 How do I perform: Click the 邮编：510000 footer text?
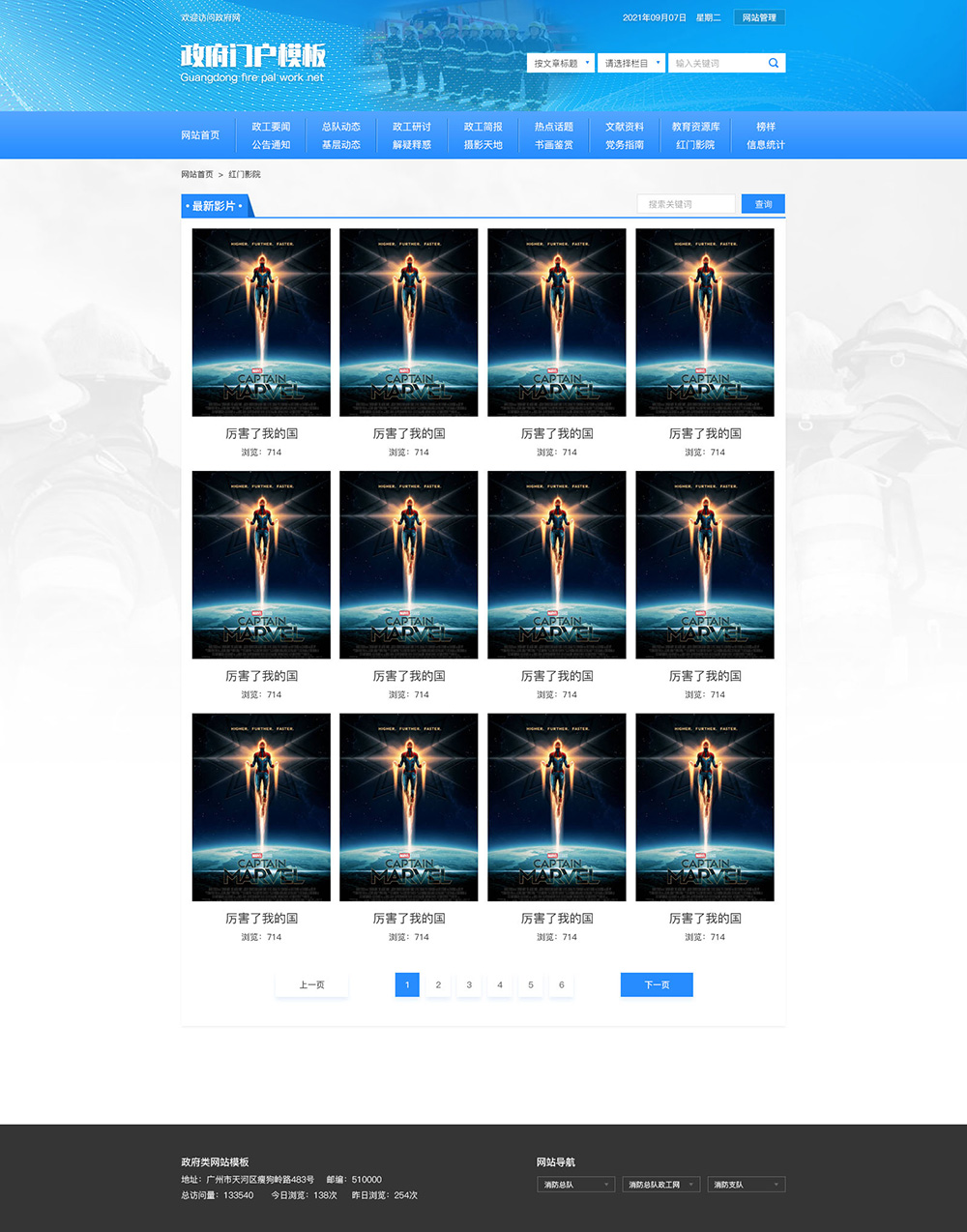click(354, 1180)
